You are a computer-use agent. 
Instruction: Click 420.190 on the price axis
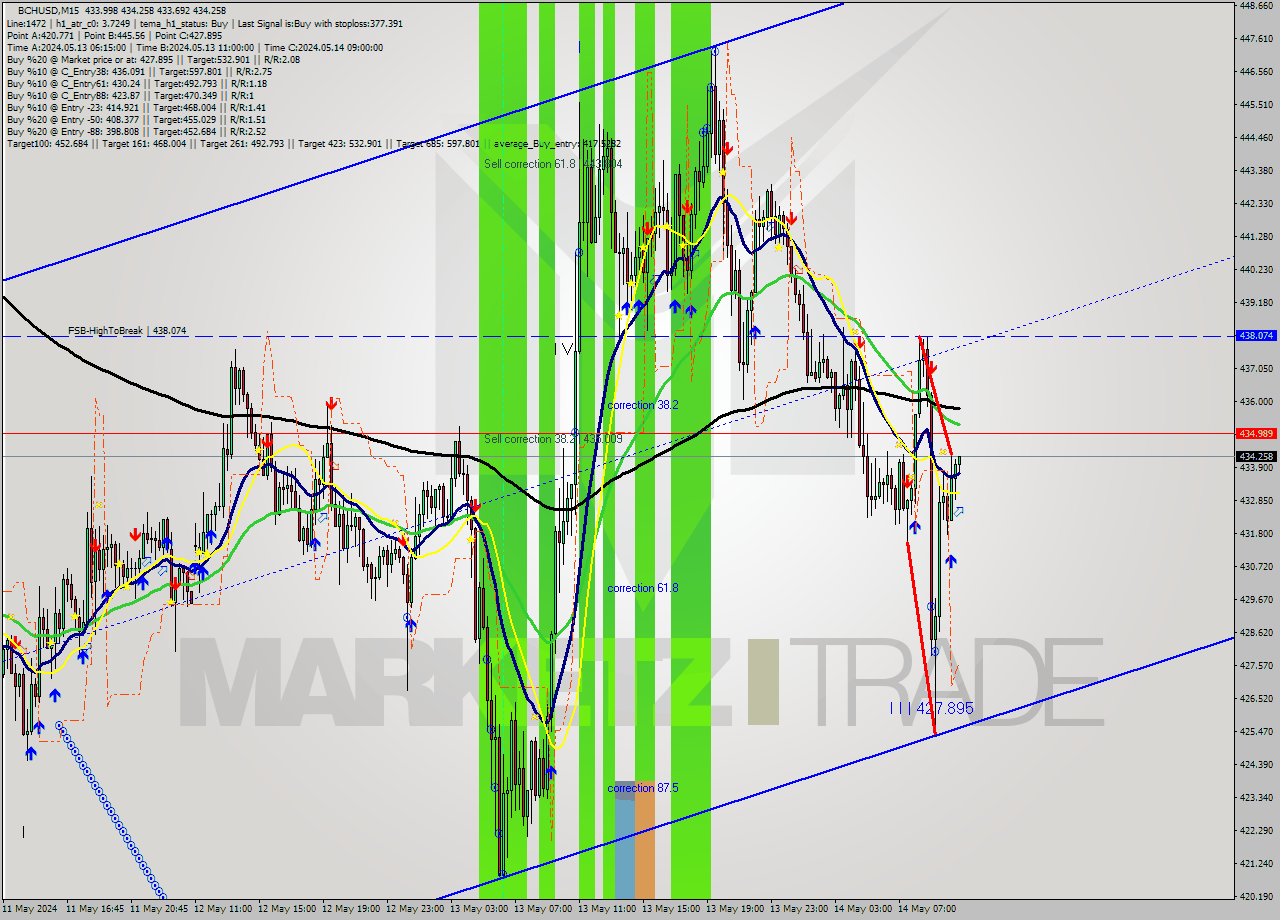1255,896
